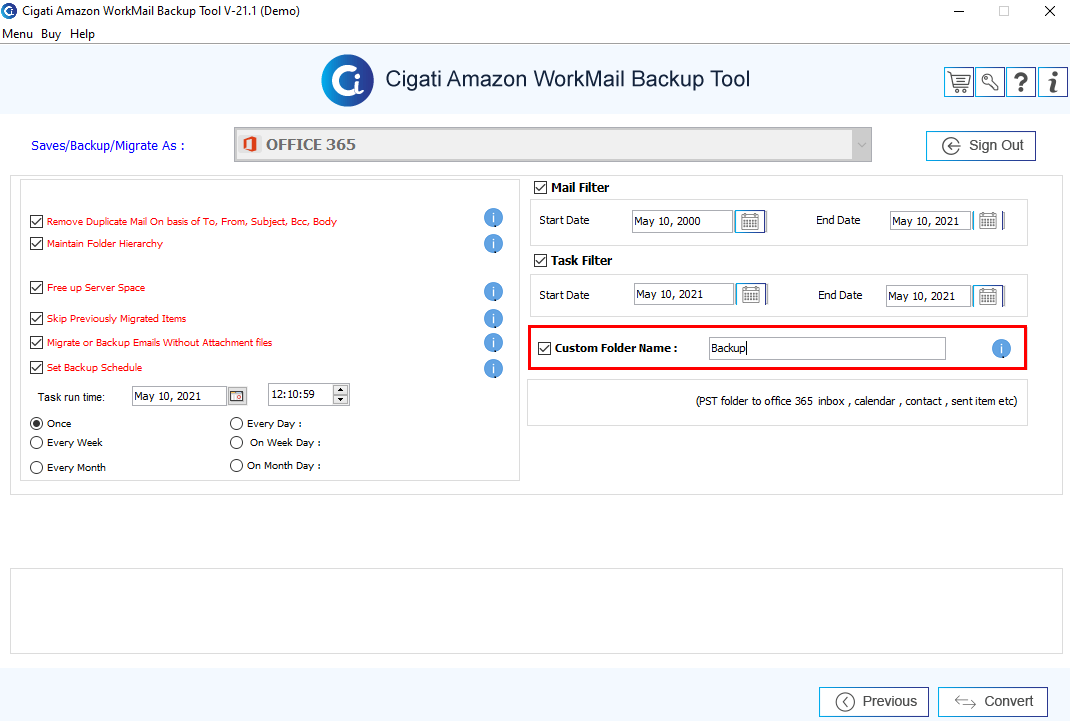1070x721 pixels.
Task: Select the Every Week radio button
Action: click(x=37, y=443)
